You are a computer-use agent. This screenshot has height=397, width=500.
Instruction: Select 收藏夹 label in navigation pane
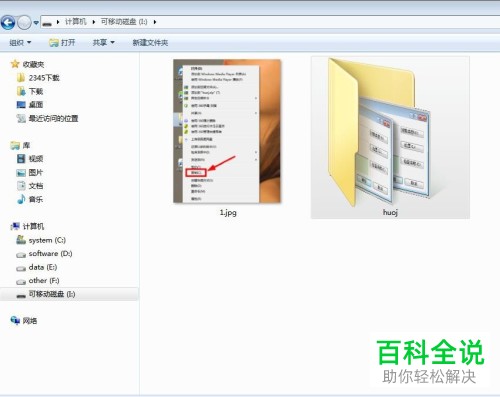coord(33,64)
